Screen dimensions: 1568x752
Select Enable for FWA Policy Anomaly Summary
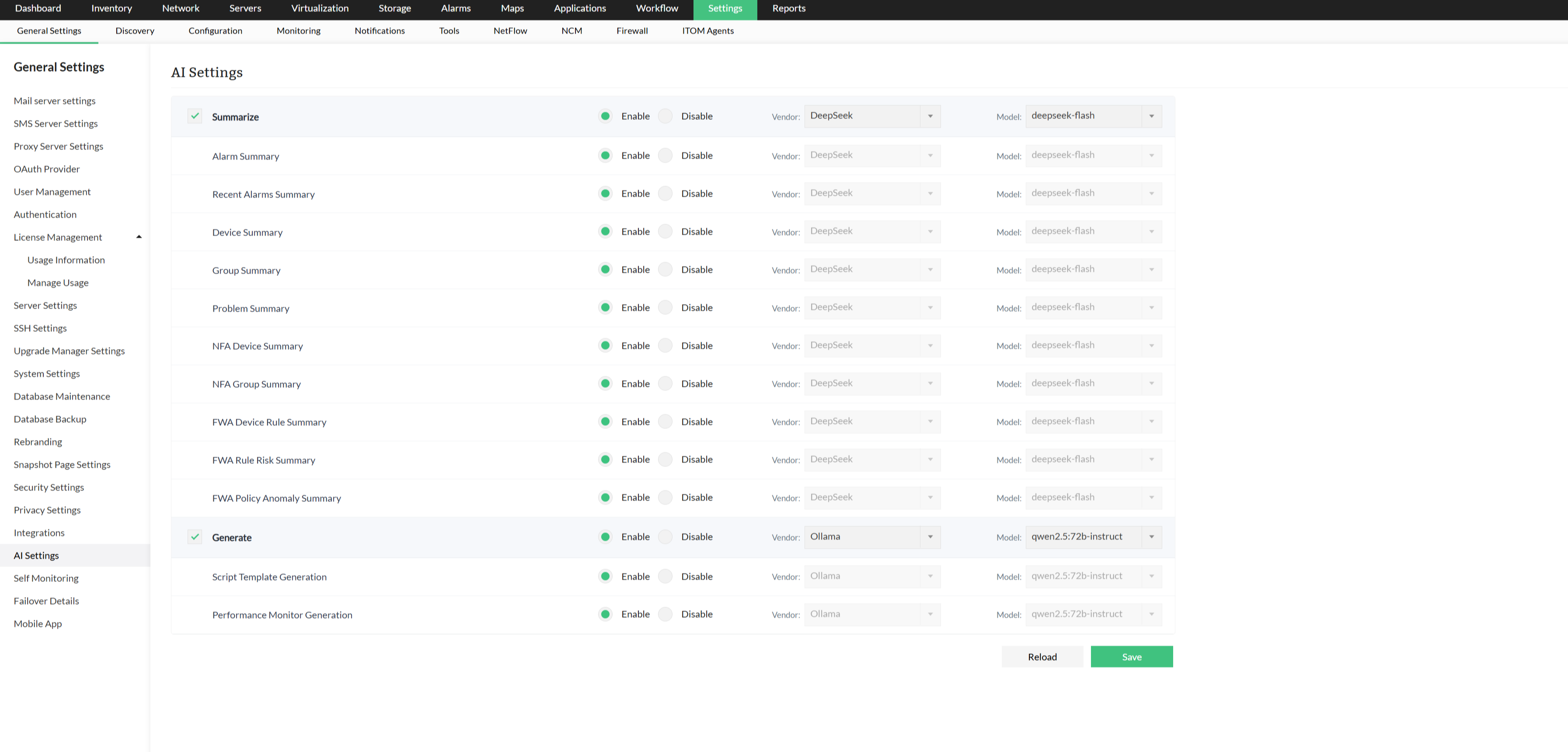605,498
